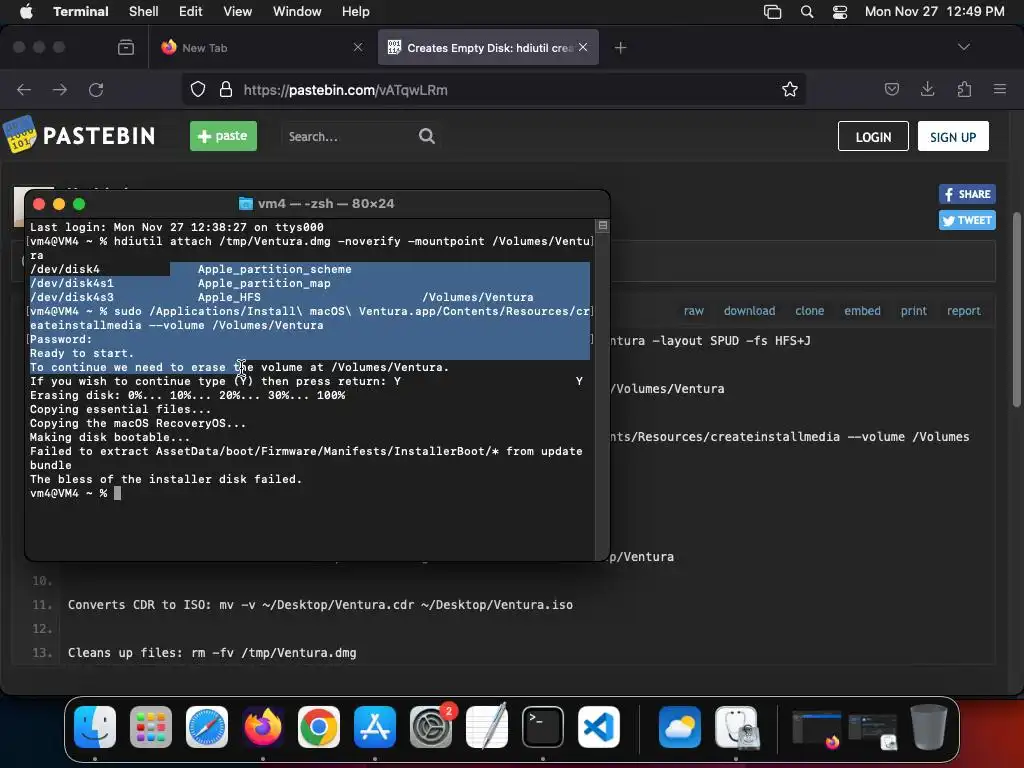Open App Store from the Dock
The width and height of the screenshot is (1024, 768).
(375, 727)
